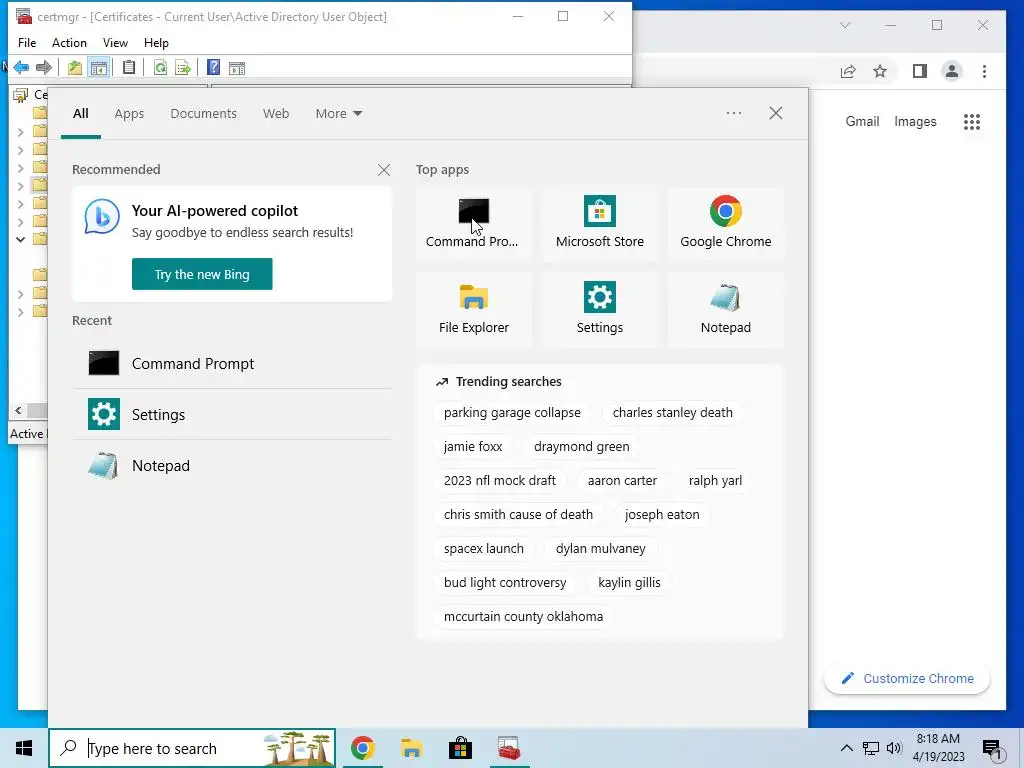Open Microsoft Store from Top apps
The image size is (1024, 768).
click(x=600, y=223)
